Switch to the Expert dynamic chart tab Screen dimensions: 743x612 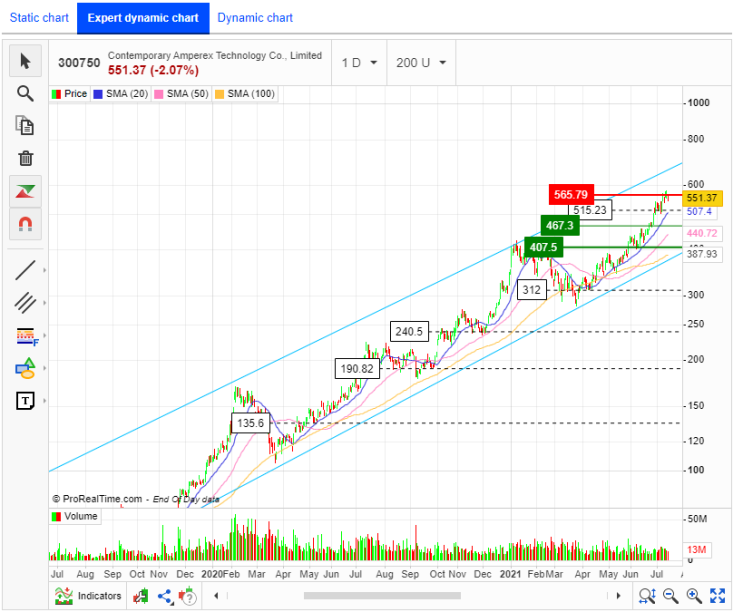pyautogui.click(x=143, y=18)
